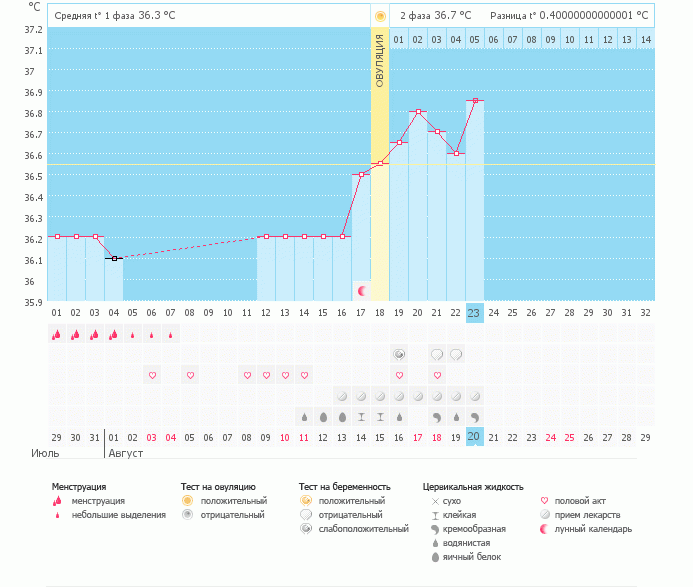Open negative pregnancy test icon on cycle day 21
The height and width of the screenshot is (587, 693).
point(437,354)
